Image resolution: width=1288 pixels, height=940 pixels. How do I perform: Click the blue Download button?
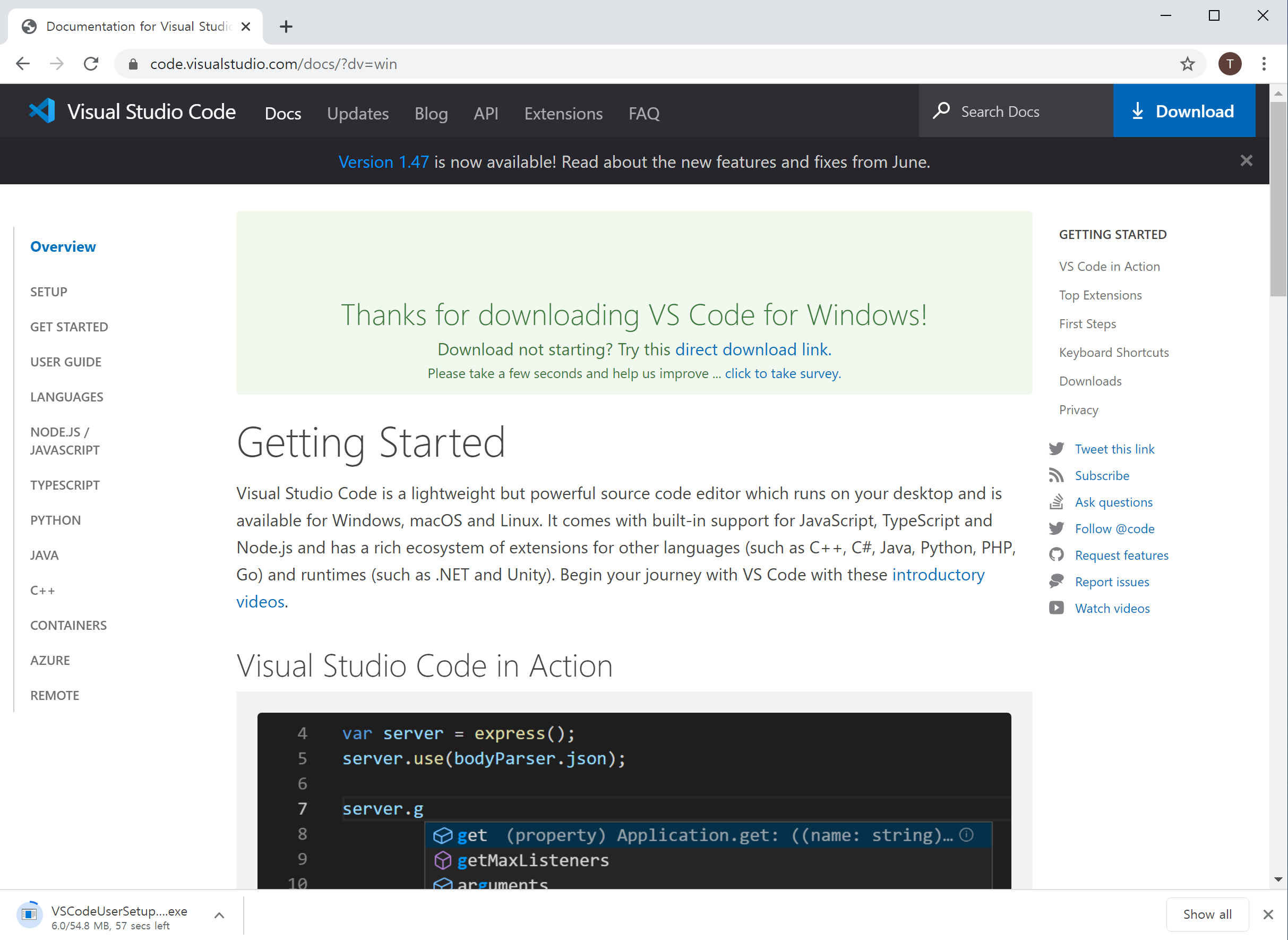pyautogui.click(x=1184, y=111)
